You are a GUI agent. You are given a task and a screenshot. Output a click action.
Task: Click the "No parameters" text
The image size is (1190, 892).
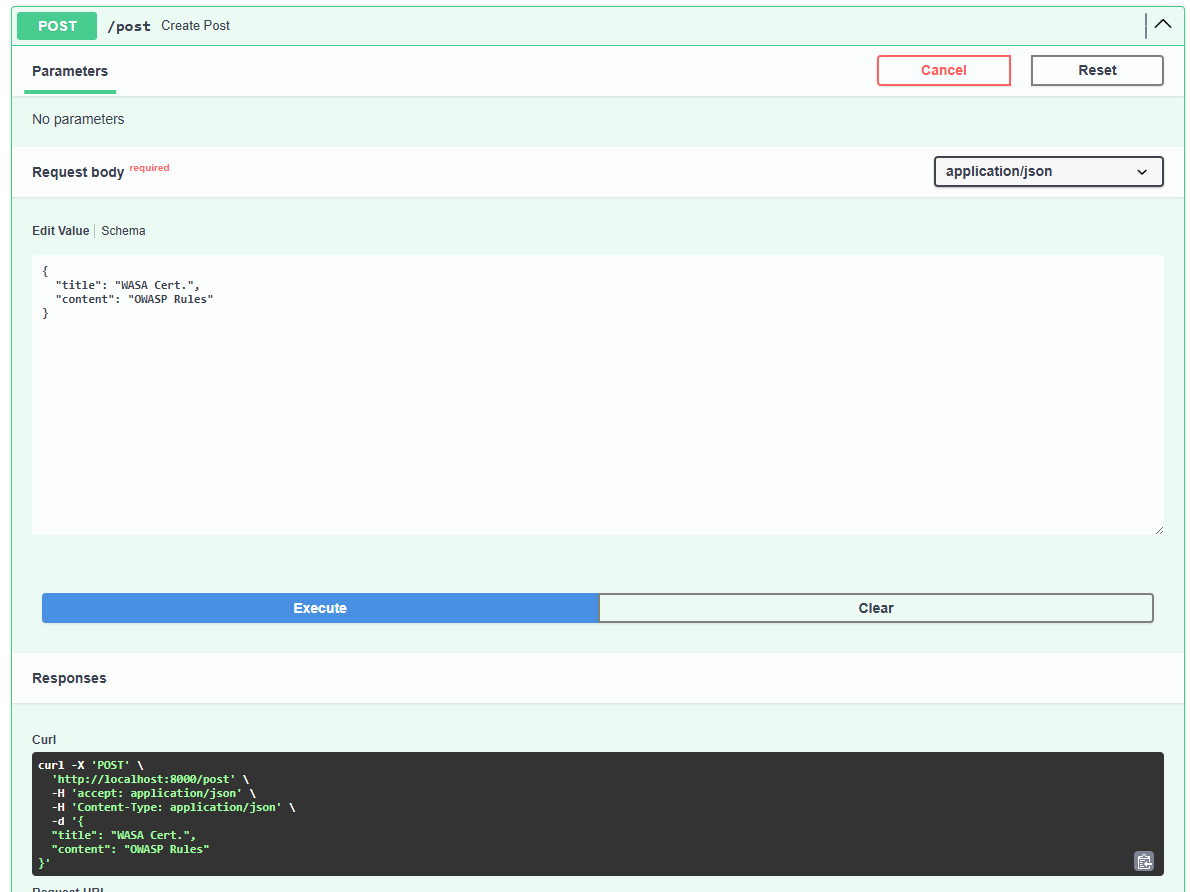coord(78,119)
